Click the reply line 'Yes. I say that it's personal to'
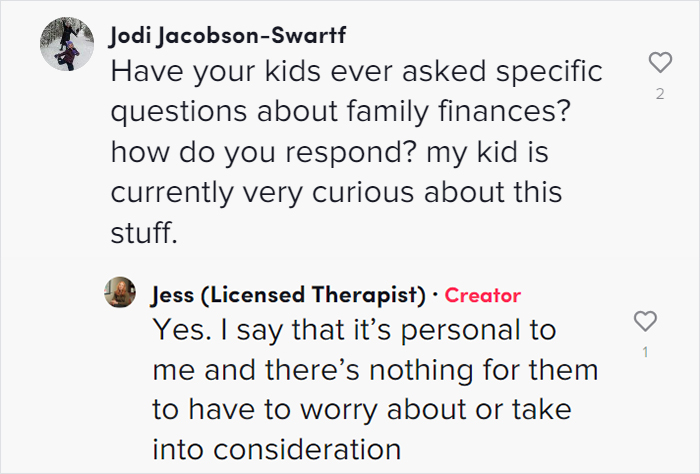 (x=353, y=329)
